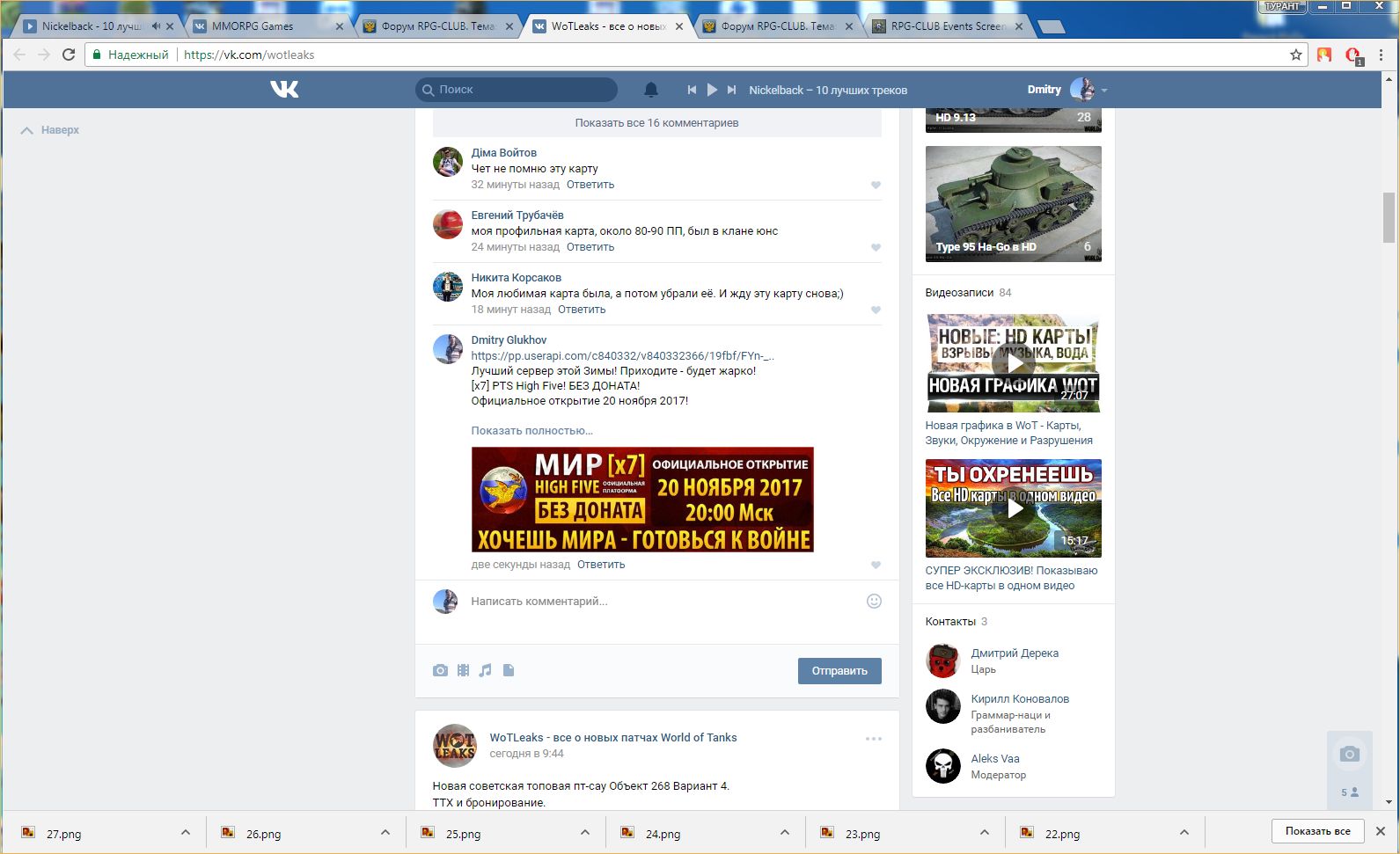
Task: Open a new browser tab
Action: [x=1051, y=26]
